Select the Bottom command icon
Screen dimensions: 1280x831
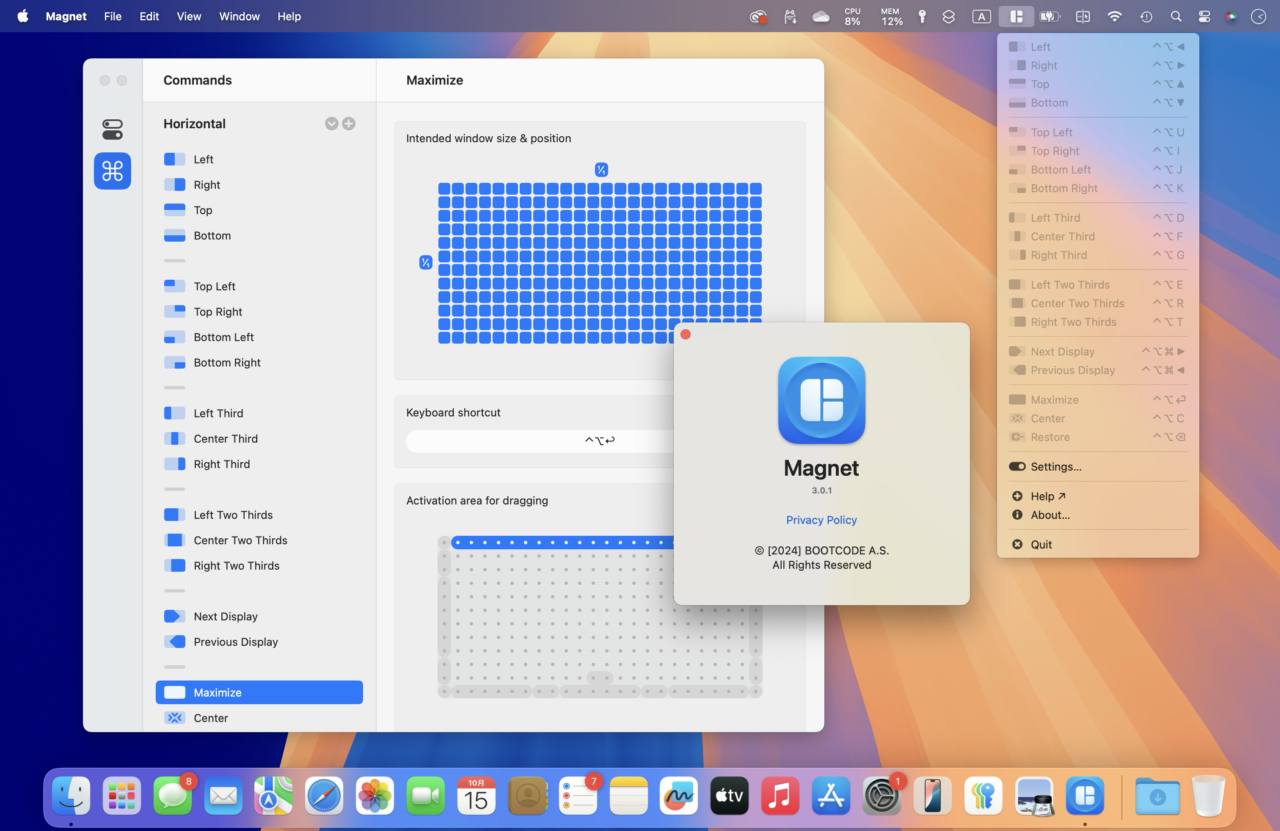click(x=175, y=236)
